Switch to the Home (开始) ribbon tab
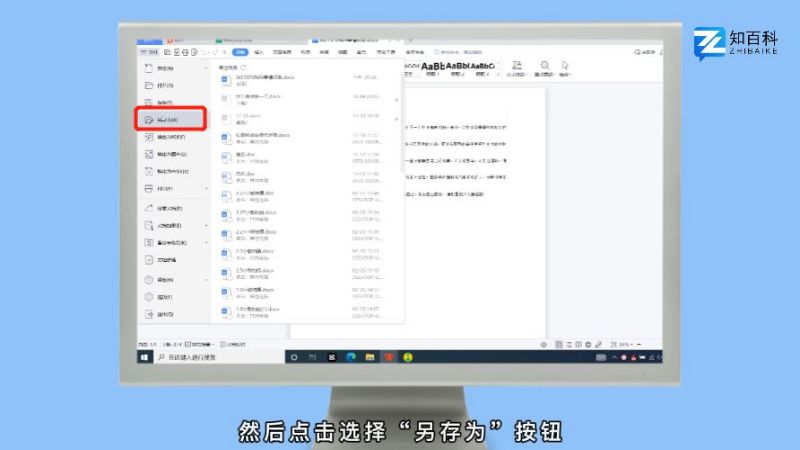 point(240,51)
